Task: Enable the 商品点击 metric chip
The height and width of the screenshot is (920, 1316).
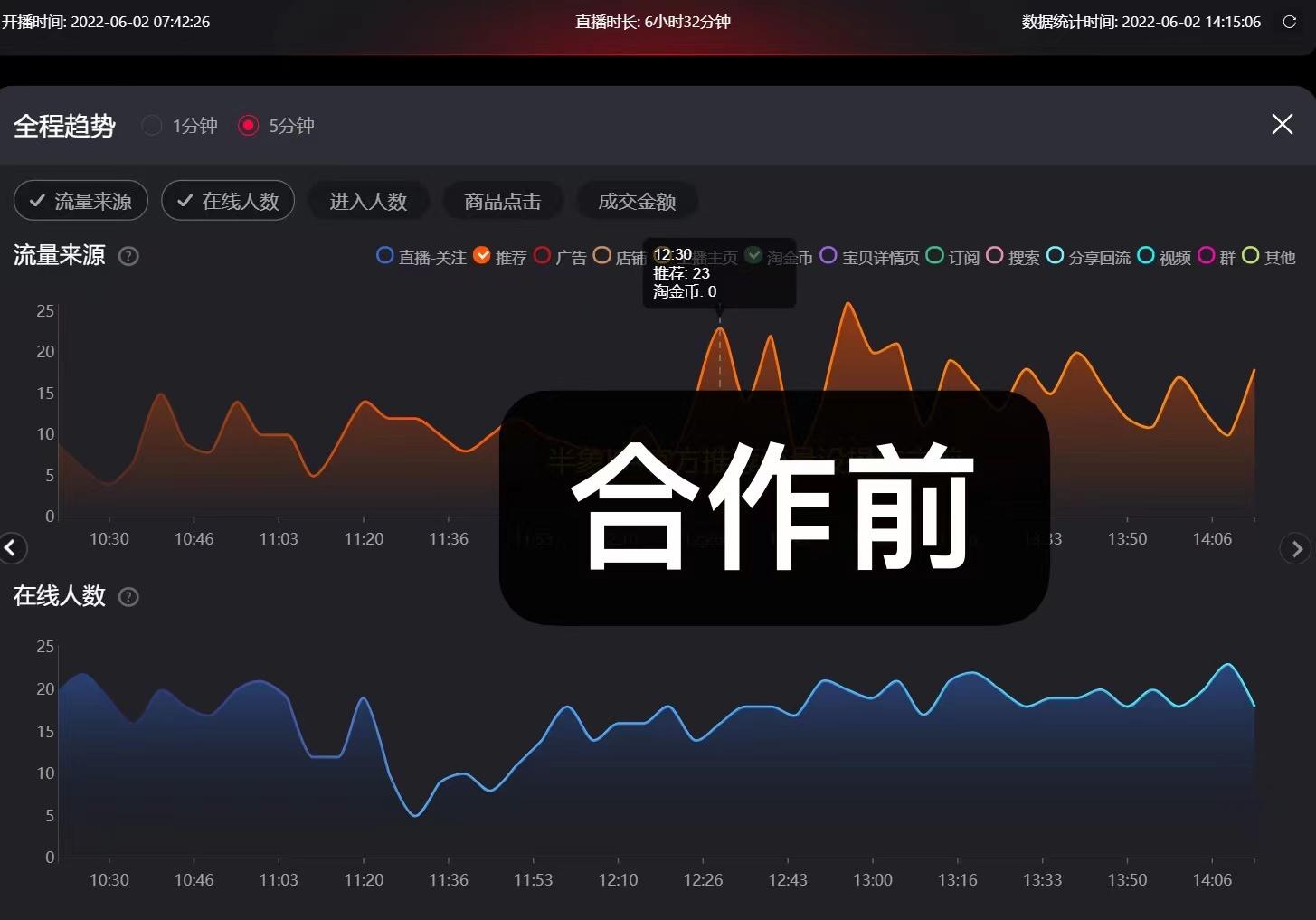Action: 503,201
